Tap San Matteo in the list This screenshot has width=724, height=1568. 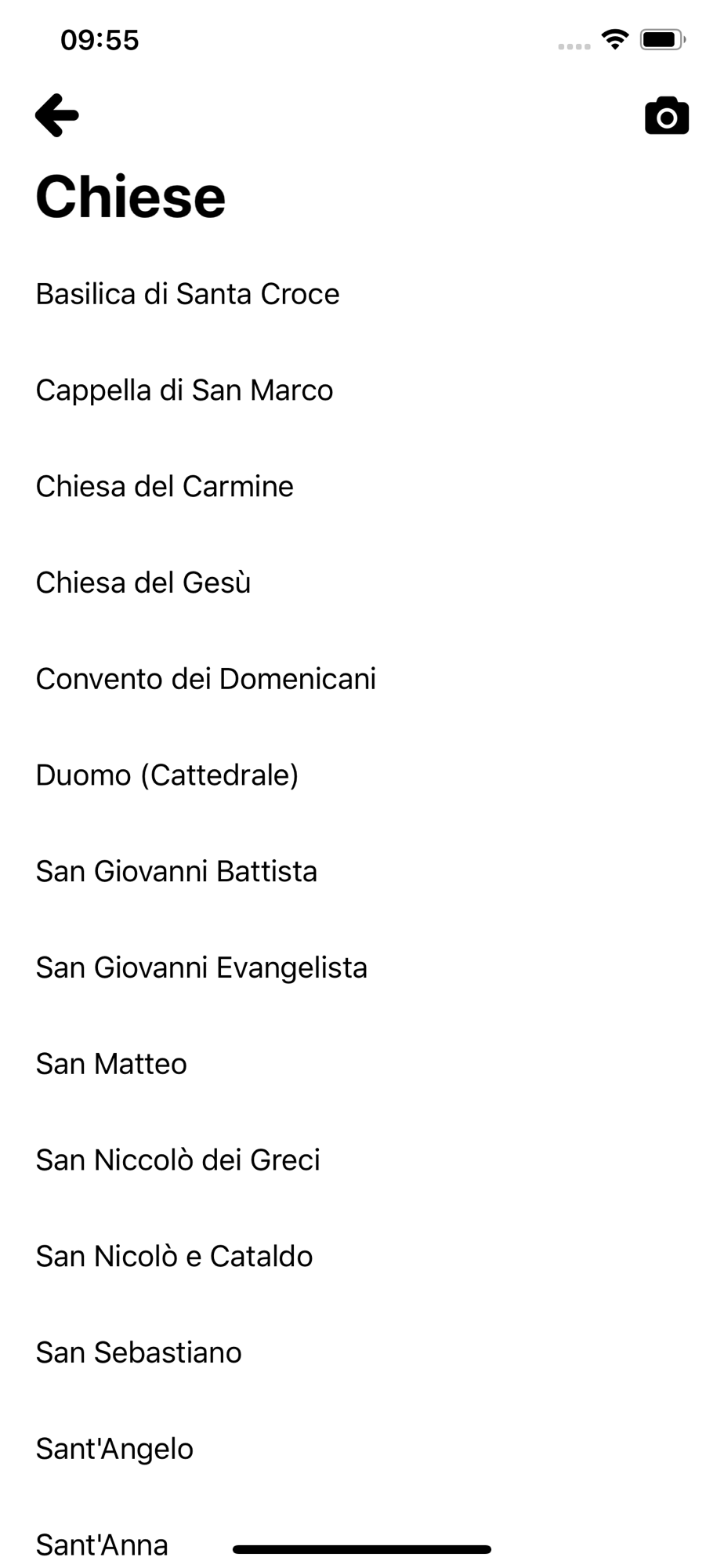tap(111, 1064)
